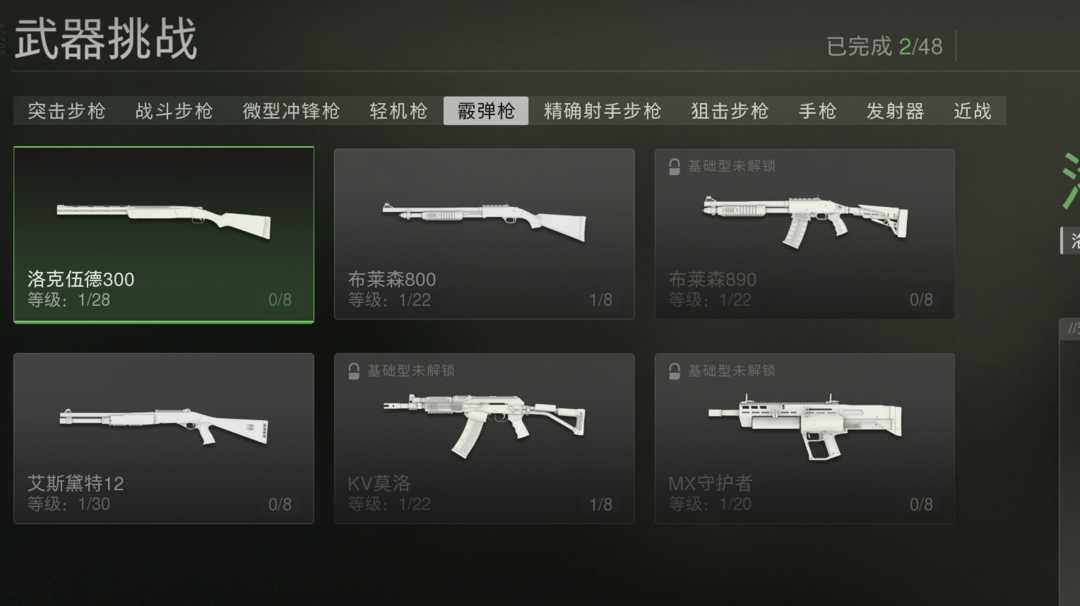Pick the MX守护者 weapon card
The width and height of the screenshot is (1080, 606).
pos(804,439)
